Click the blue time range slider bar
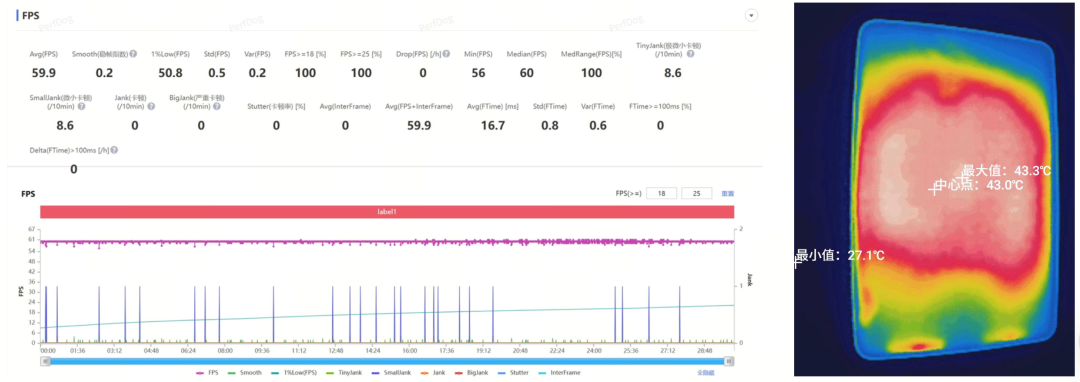Viewport: 1080px width, 382px height. pyautogui.click(x=388, y=360)
